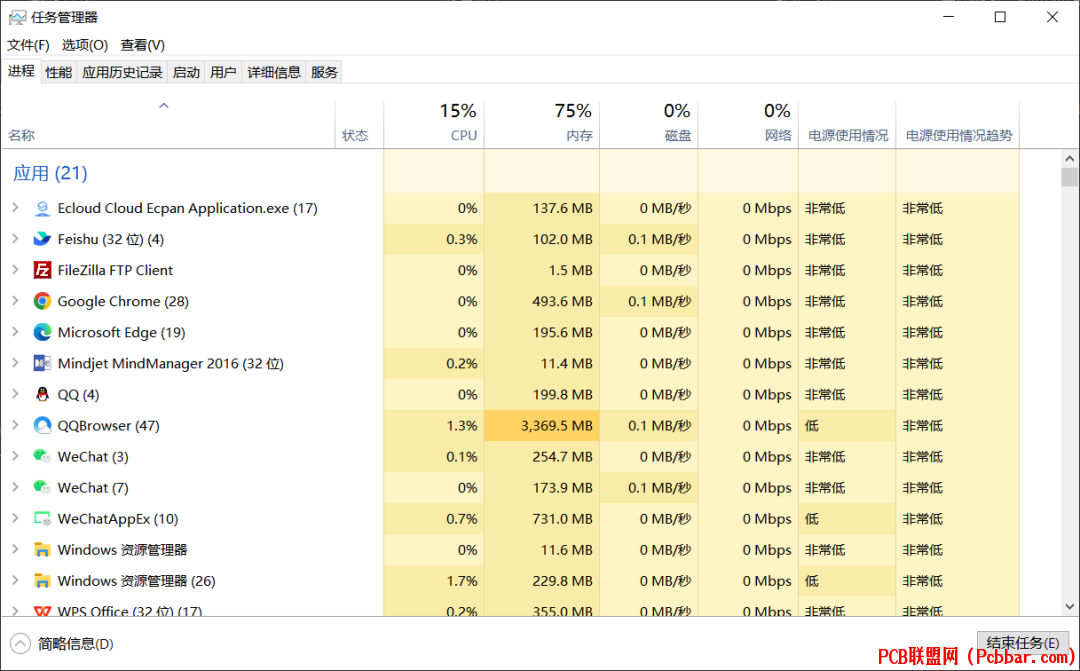Expand the Google Chrome (28) process group
The width and height of the screenshot is (1080, 671).
pyautogui.click(x=15, y=300)
